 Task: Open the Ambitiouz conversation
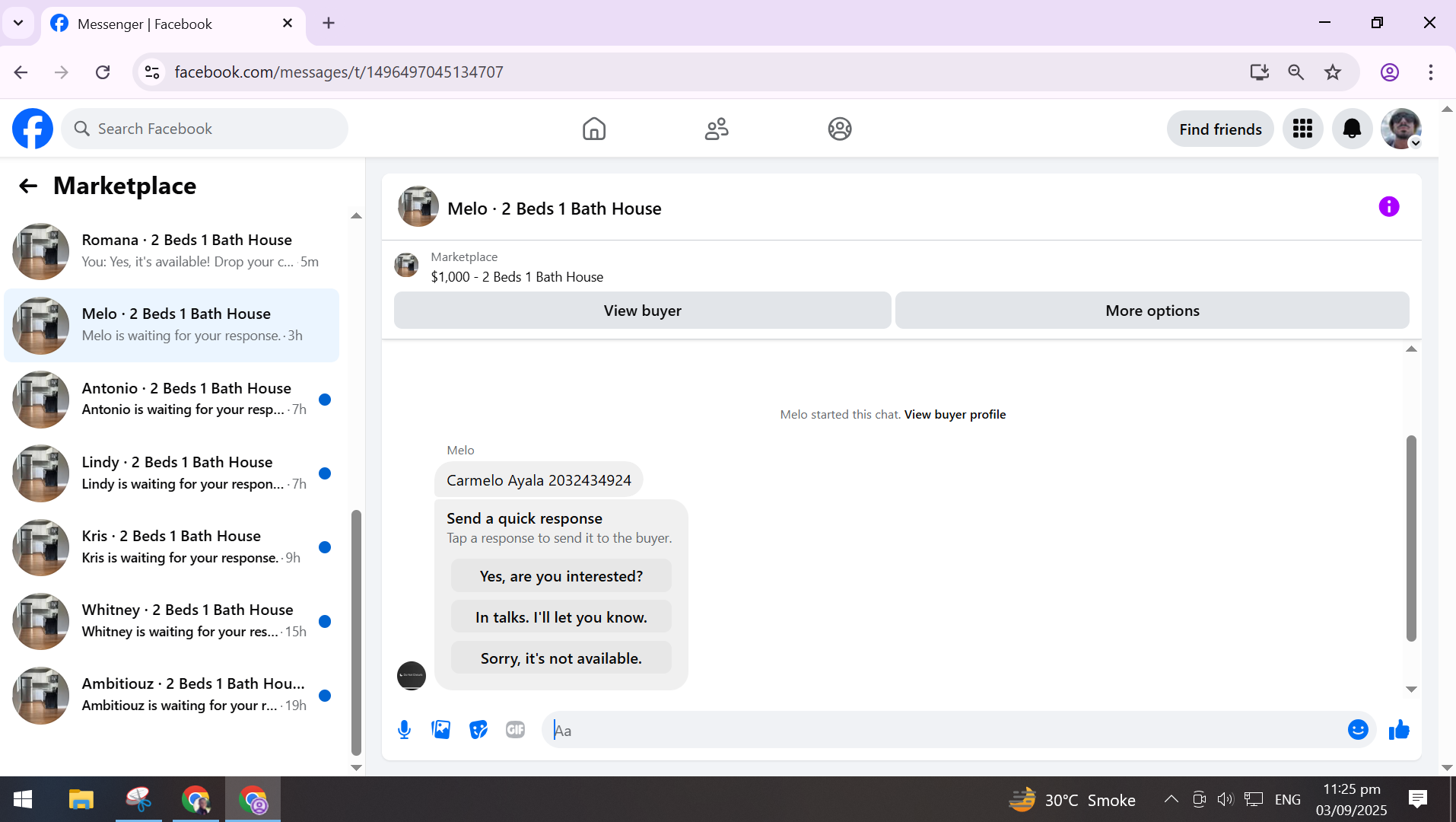click(x=172, y=695)
